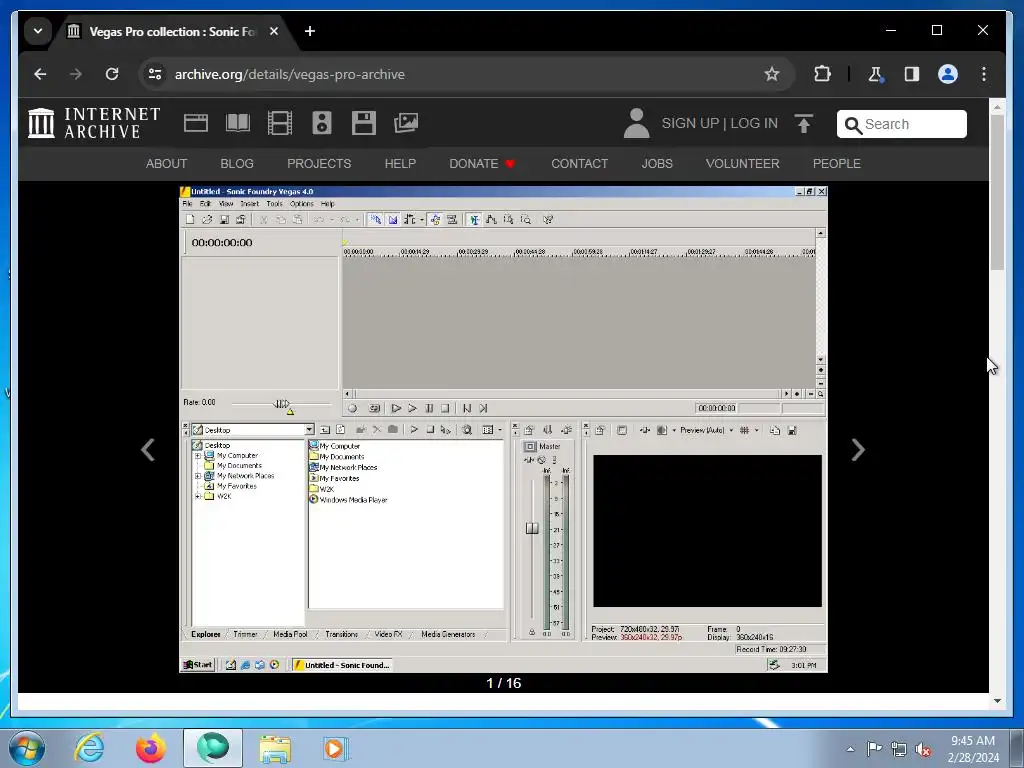Image resolution: width=1024 pixels, height=768 pixels.
Task: Open the CONTACT menu item
Action: click(579, 163)
